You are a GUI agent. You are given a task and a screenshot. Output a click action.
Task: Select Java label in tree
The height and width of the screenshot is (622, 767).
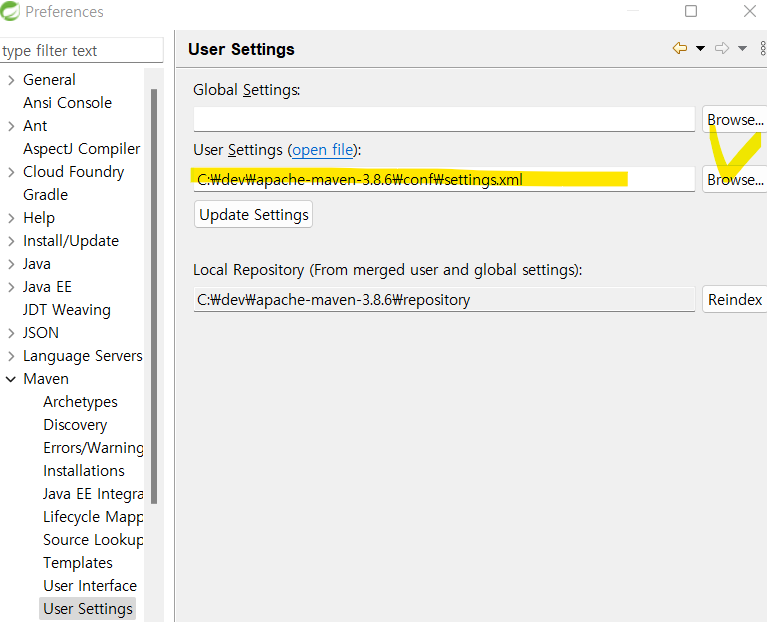pyautogui.click(x=37, y=264)
